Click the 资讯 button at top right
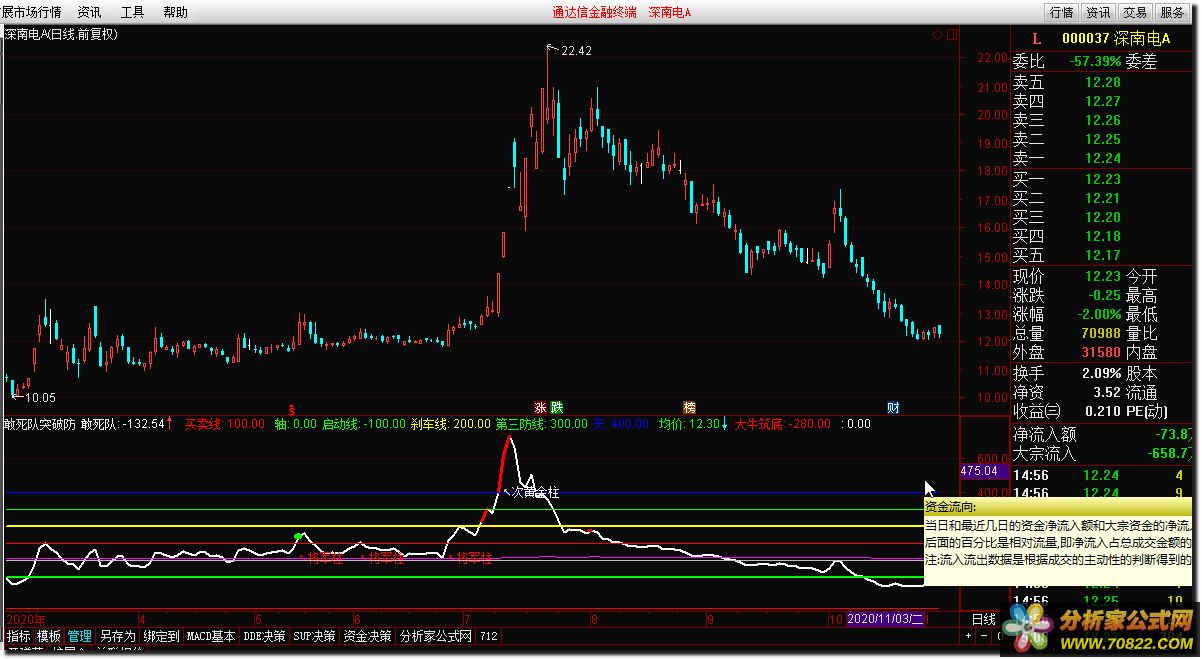The height and width of the screenshot is (659, 1202). pos(1098,12)
